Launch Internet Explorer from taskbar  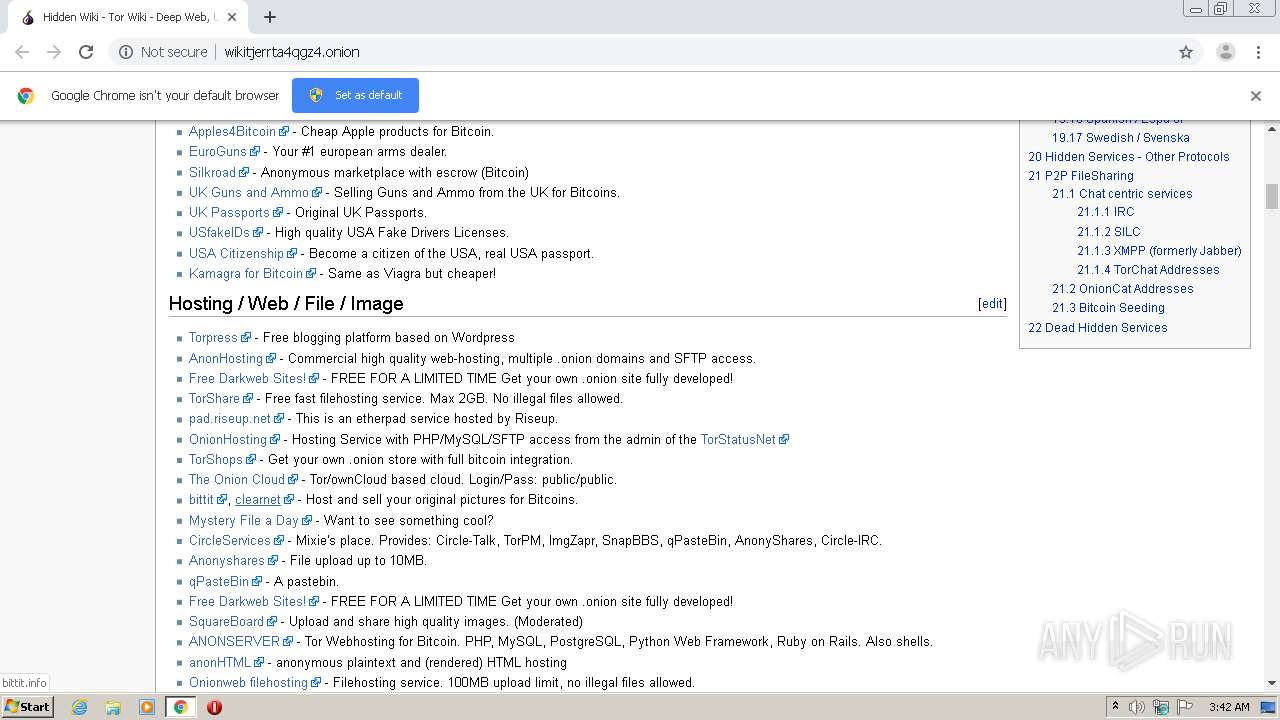pos(79,707)
